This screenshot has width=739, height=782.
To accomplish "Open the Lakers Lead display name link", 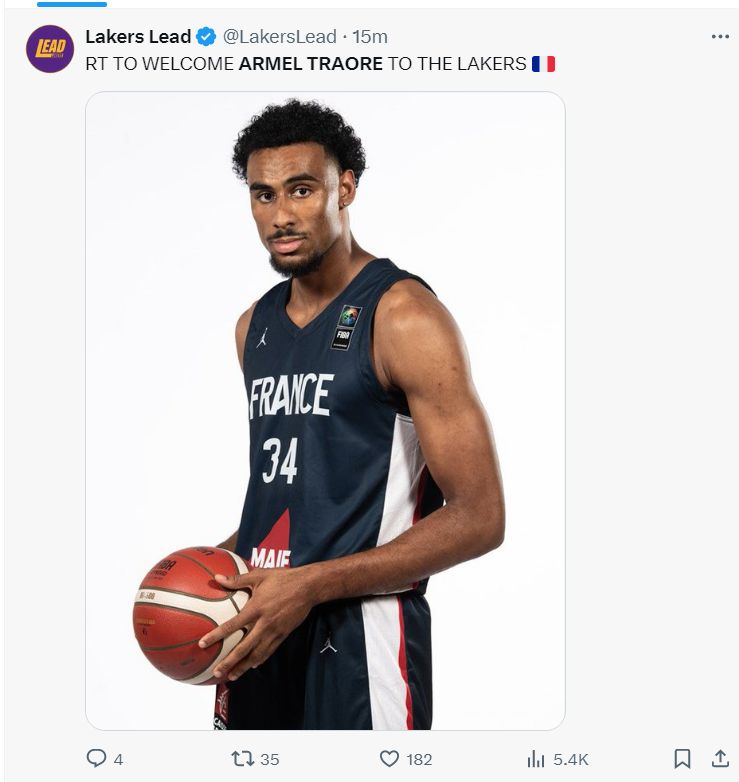I will [138, 36].
